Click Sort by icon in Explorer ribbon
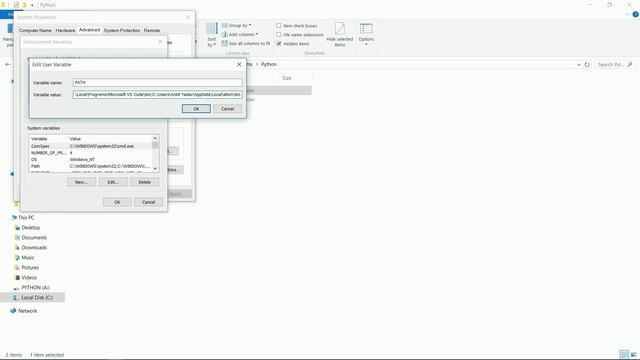The width and height of the screenshot is (640, 360). 211,34
